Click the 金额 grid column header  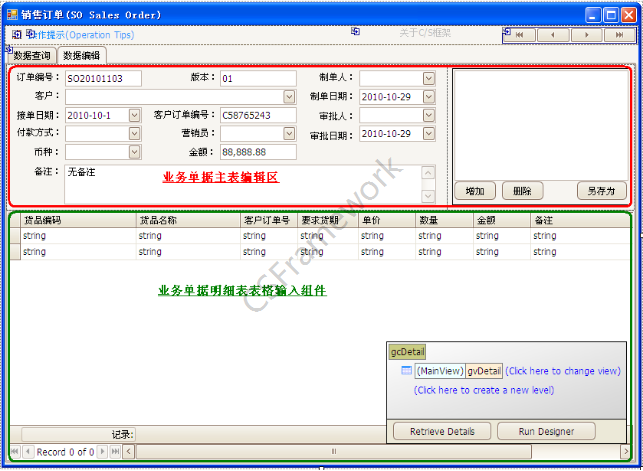pyautogui.click(x=502, y=221)
